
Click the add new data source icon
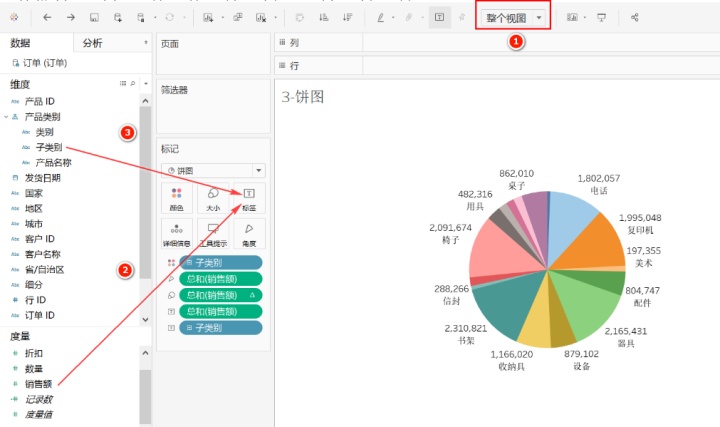tap(118, 17)
